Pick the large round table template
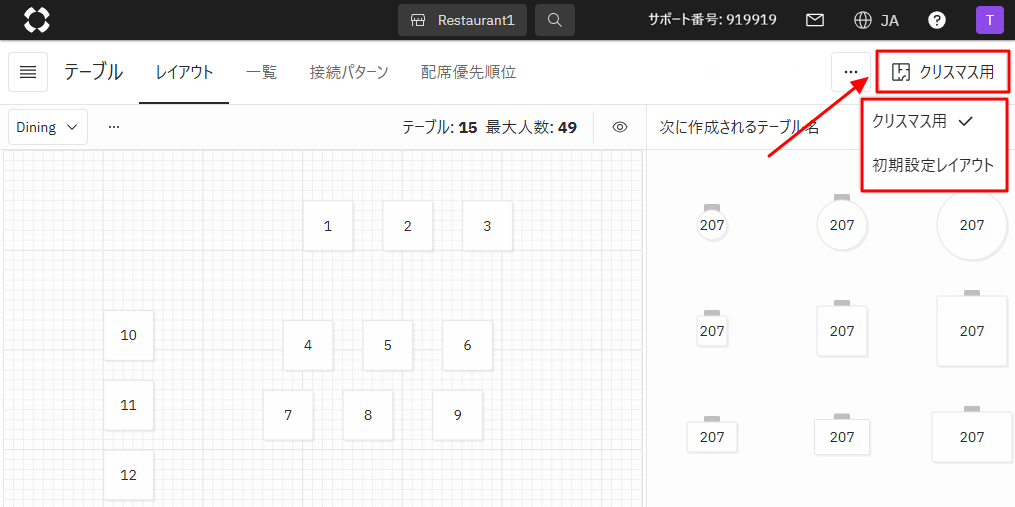Viewport: 1015px width, 507px height. point(972,225)
